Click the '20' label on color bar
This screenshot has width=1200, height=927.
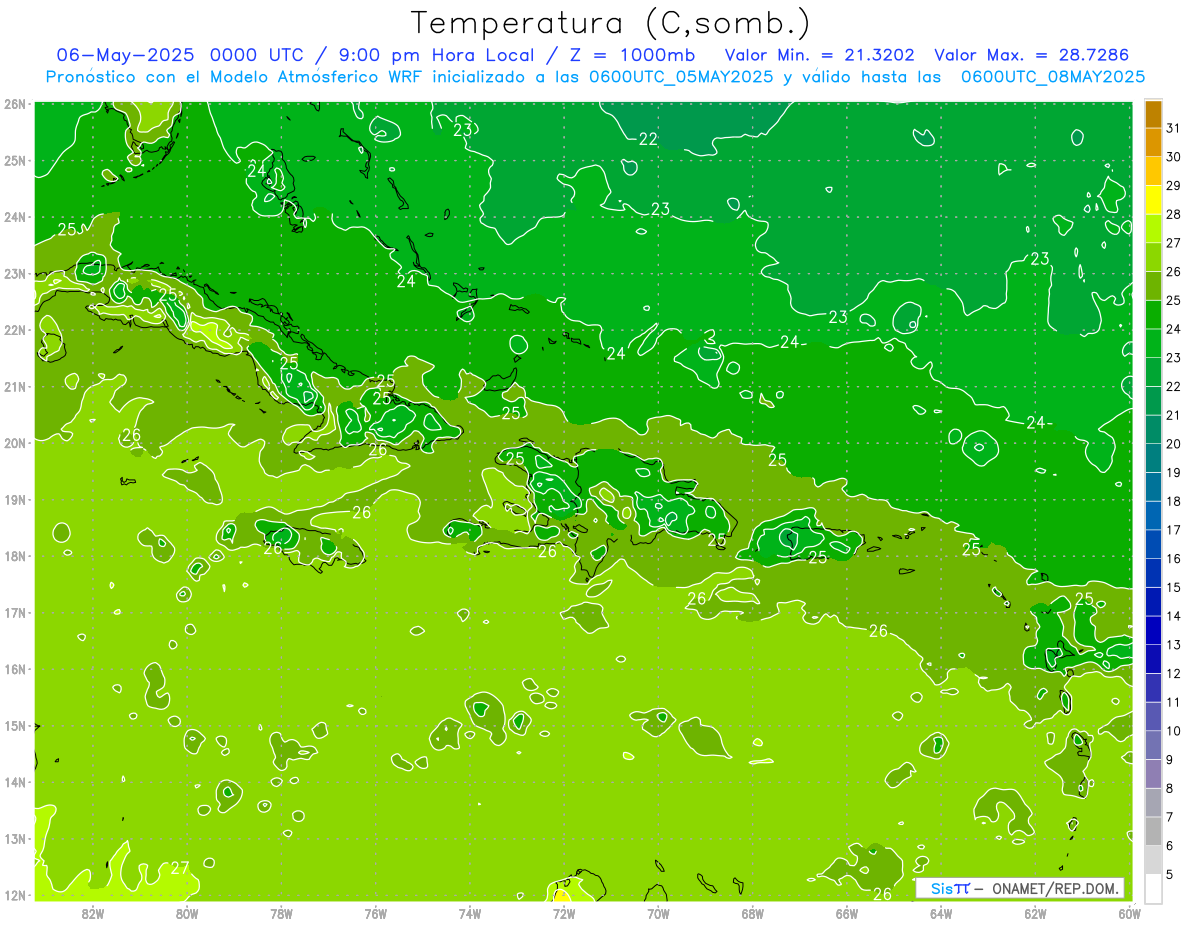[1173, 444]
